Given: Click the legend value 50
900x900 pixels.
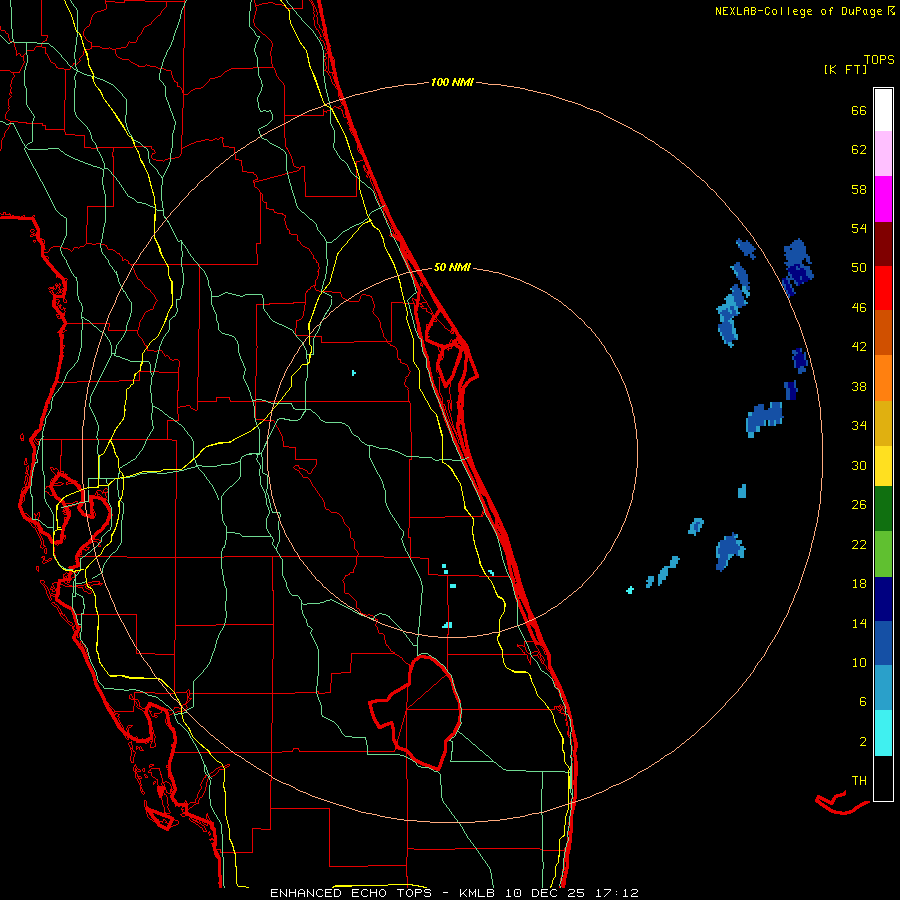Looking at the screenshot, I should [859, 268].
